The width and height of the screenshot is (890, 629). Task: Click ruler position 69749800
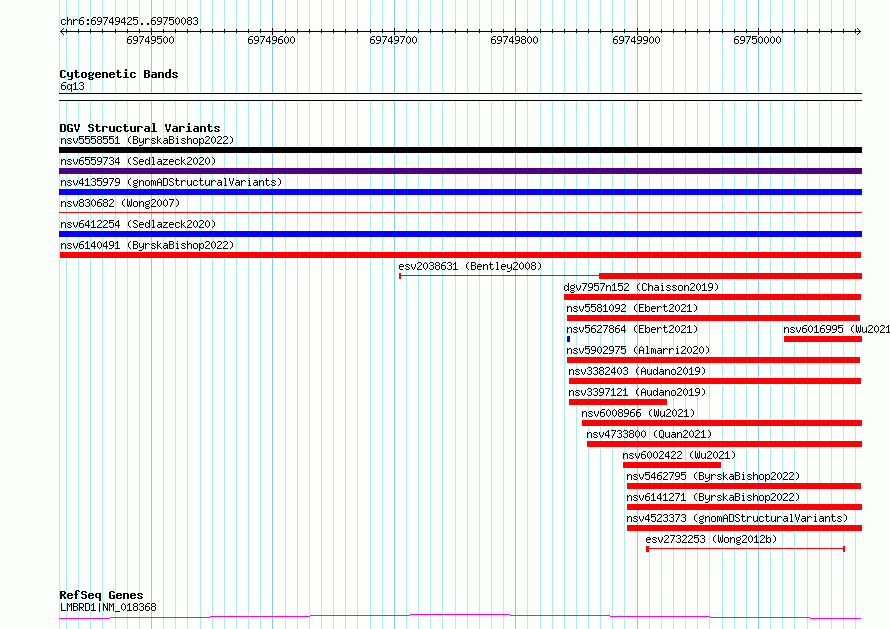click(x=514, y=40)
